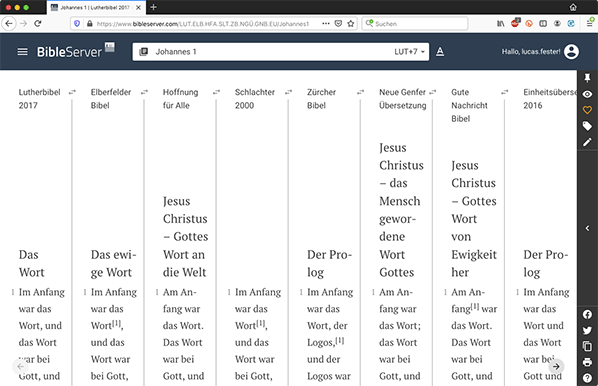Click the Hallo, lucas.fester! greeting

[x=531, y=51]
